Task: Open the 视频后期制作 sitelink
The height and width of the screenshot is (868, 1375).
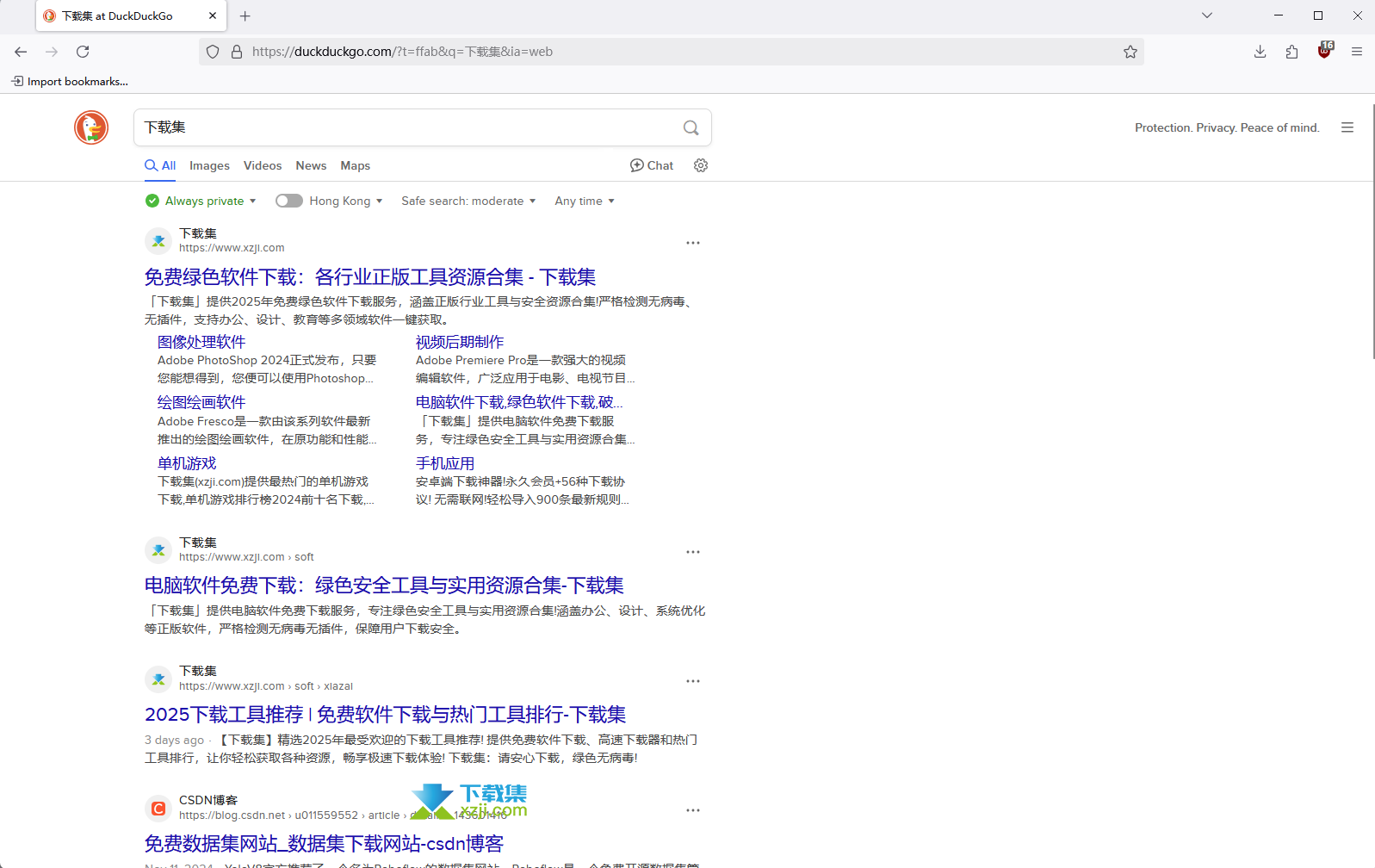Action: point(460,342)
